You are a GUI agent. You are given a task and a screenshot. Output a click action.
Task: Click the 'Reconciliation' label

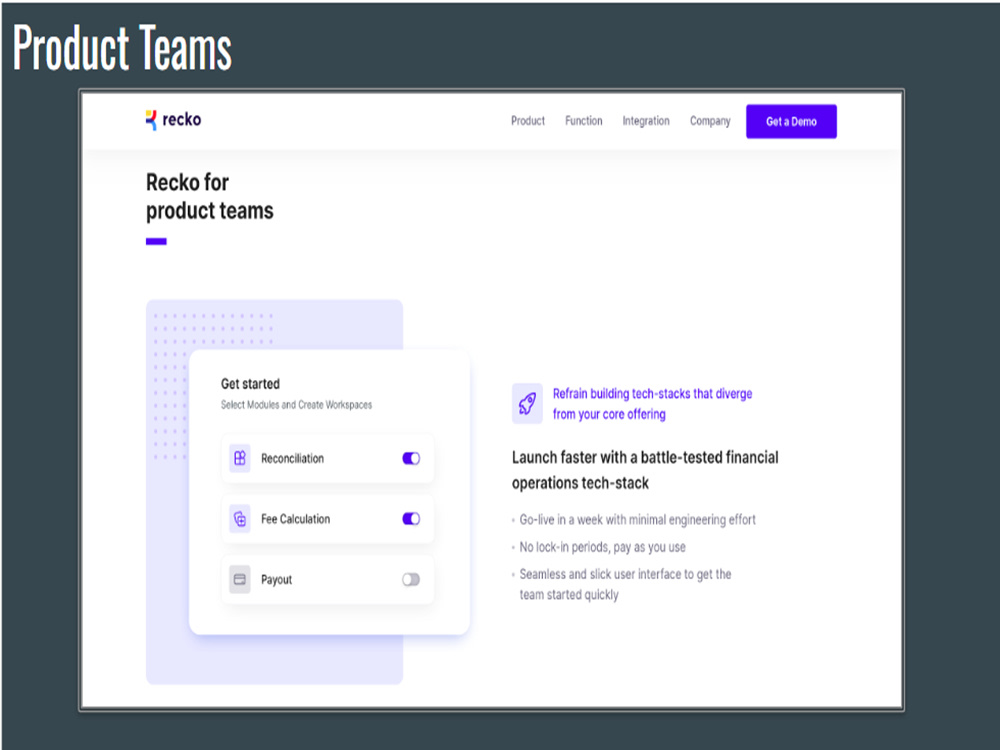[x=292, y=459]
